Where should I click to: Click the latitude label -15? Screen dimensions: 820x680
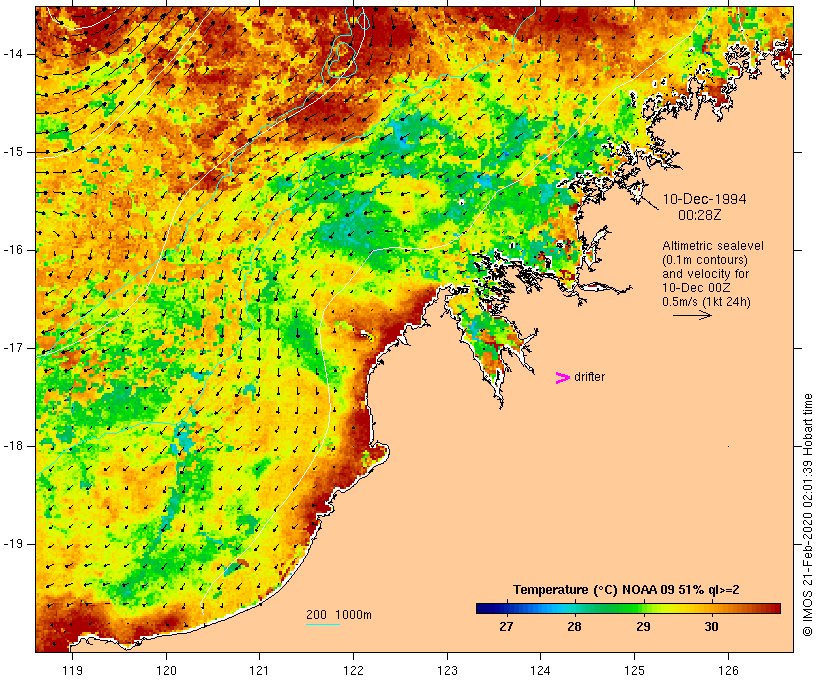click(14, 152)
